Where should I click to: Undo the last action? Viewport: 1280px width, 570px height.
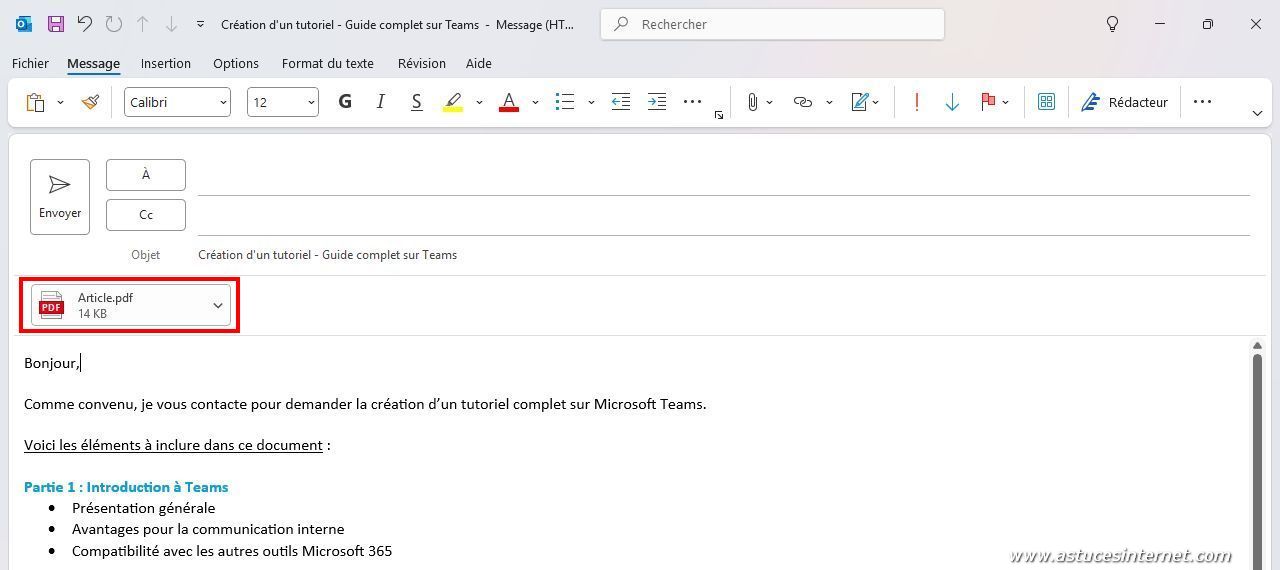click(x=85, y=24)
